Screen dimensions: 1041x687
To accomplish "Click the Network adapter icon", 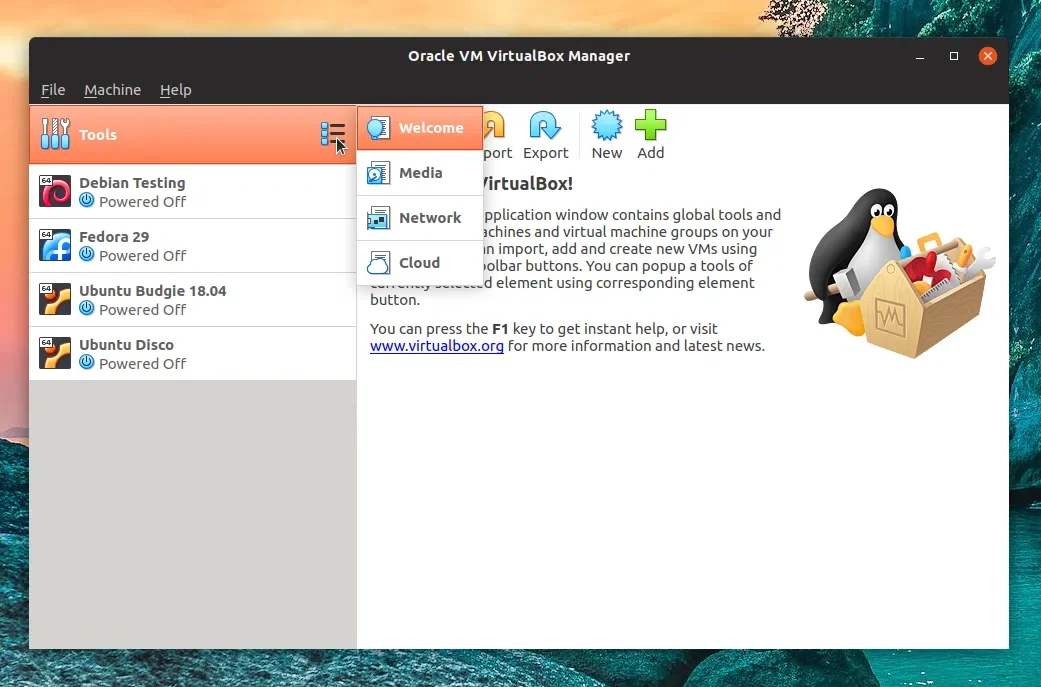I will pyautogui.click(x=378, y=218).
